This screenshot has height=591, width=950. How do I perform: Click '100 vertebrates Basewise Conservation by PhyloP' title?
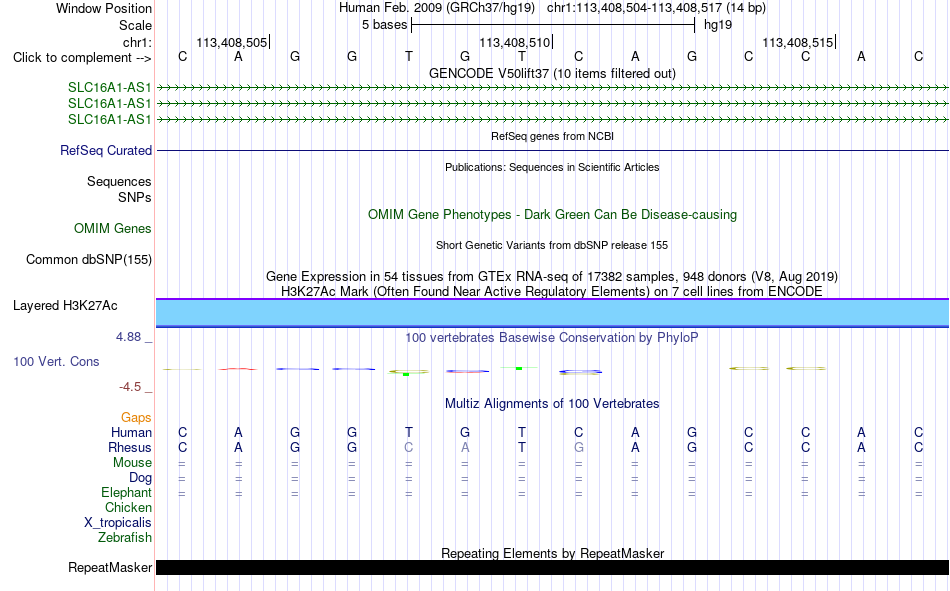coord(552,338)
